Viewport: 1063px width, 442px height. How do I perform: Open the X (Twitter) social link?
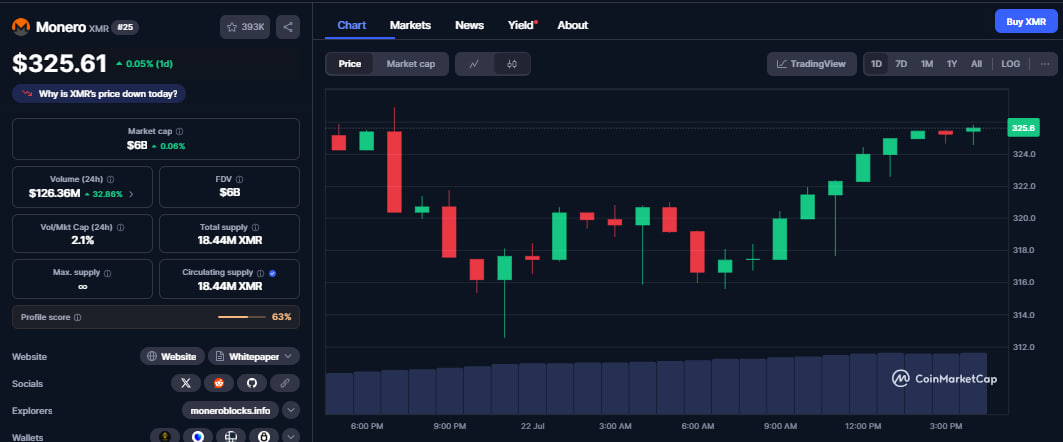click(x=186, y=384)
